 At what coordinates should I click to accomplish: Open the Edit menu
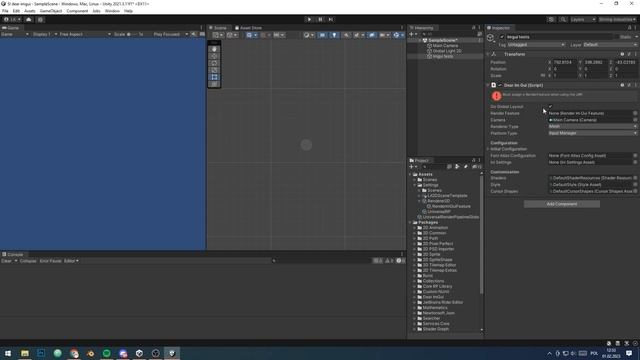[x=16, y=11]
